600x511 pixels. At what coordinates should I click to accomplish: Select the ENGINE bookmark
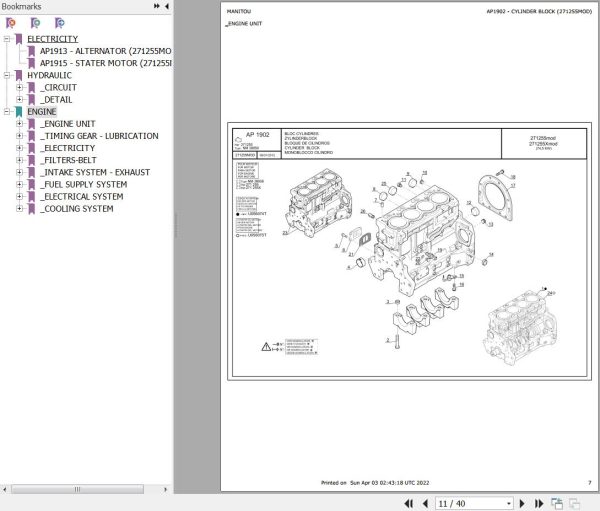click(42, 111)
